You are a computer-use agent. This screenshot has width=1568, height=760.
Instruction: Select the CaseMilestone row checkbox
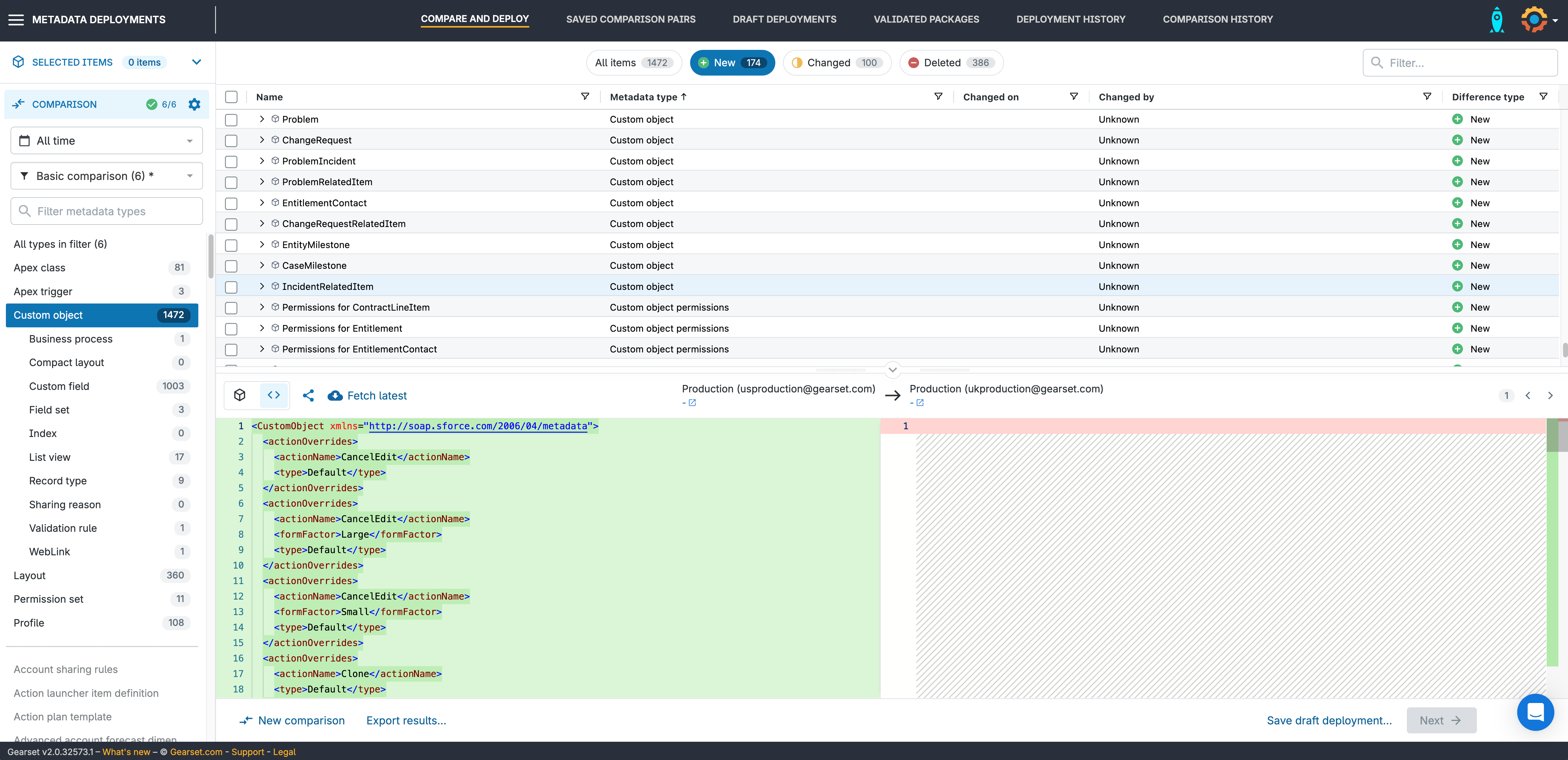click(x=231, y=266)
